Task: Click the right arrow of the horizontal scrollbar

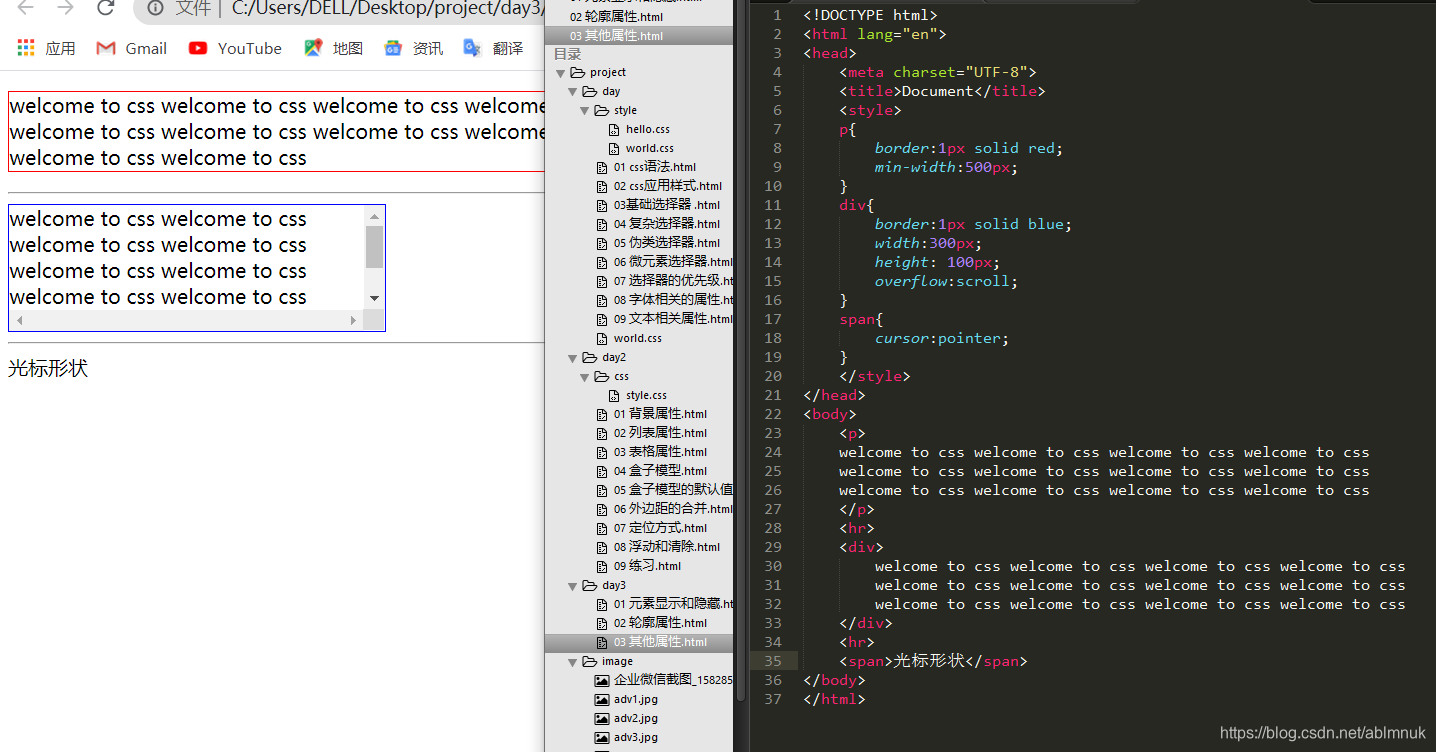Action: [x=353, y=320]
